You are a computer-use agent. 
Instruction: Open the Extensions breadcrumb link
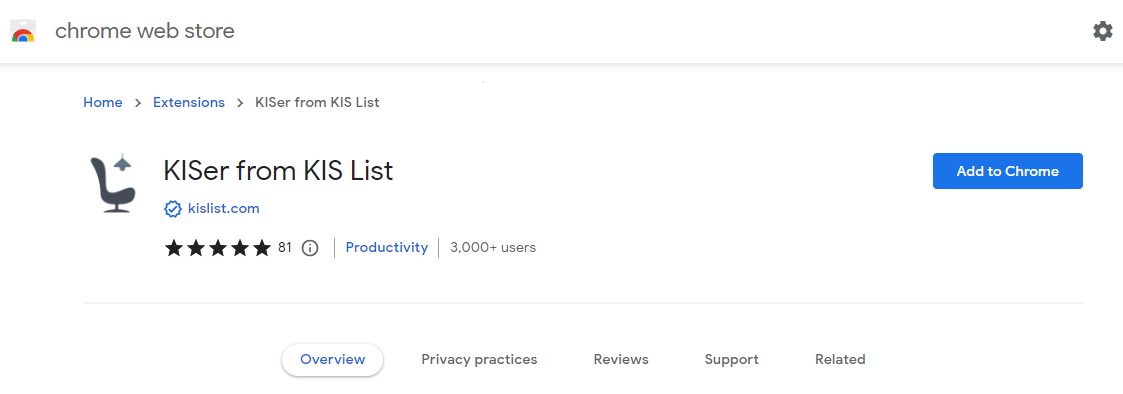189,102
